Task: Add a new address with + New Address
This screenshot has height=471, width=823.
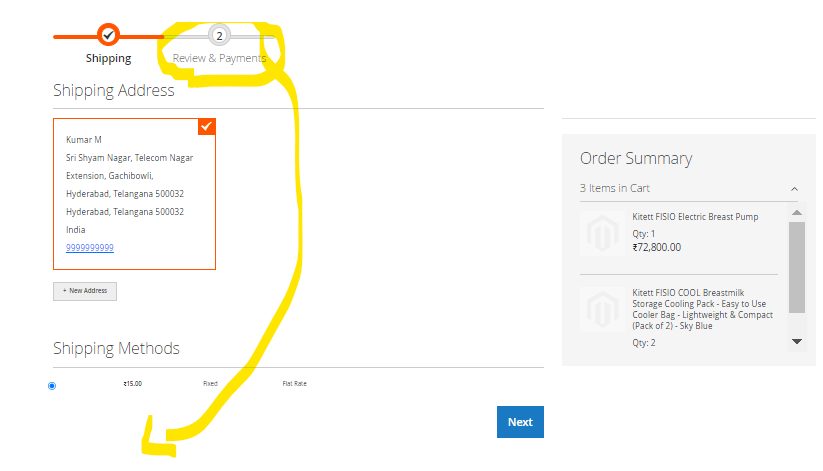Action: pos(85,291)
